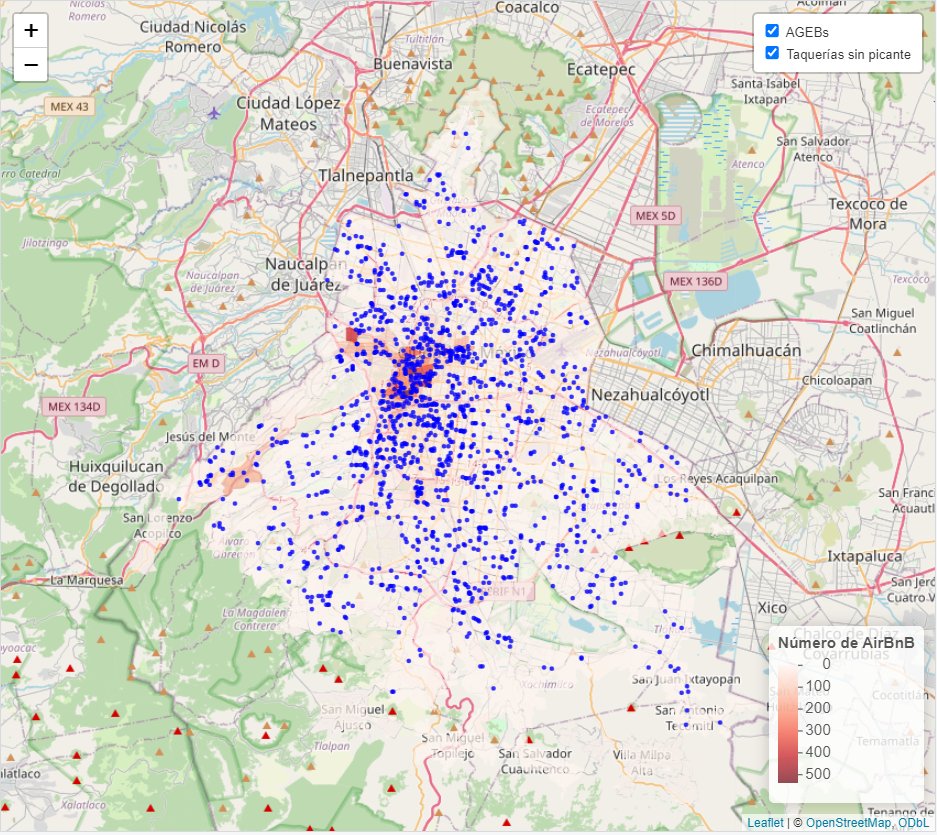Click the Villa Milpa Alta label
The width and height of the screenshot is (937, 835).
point(641,763)
